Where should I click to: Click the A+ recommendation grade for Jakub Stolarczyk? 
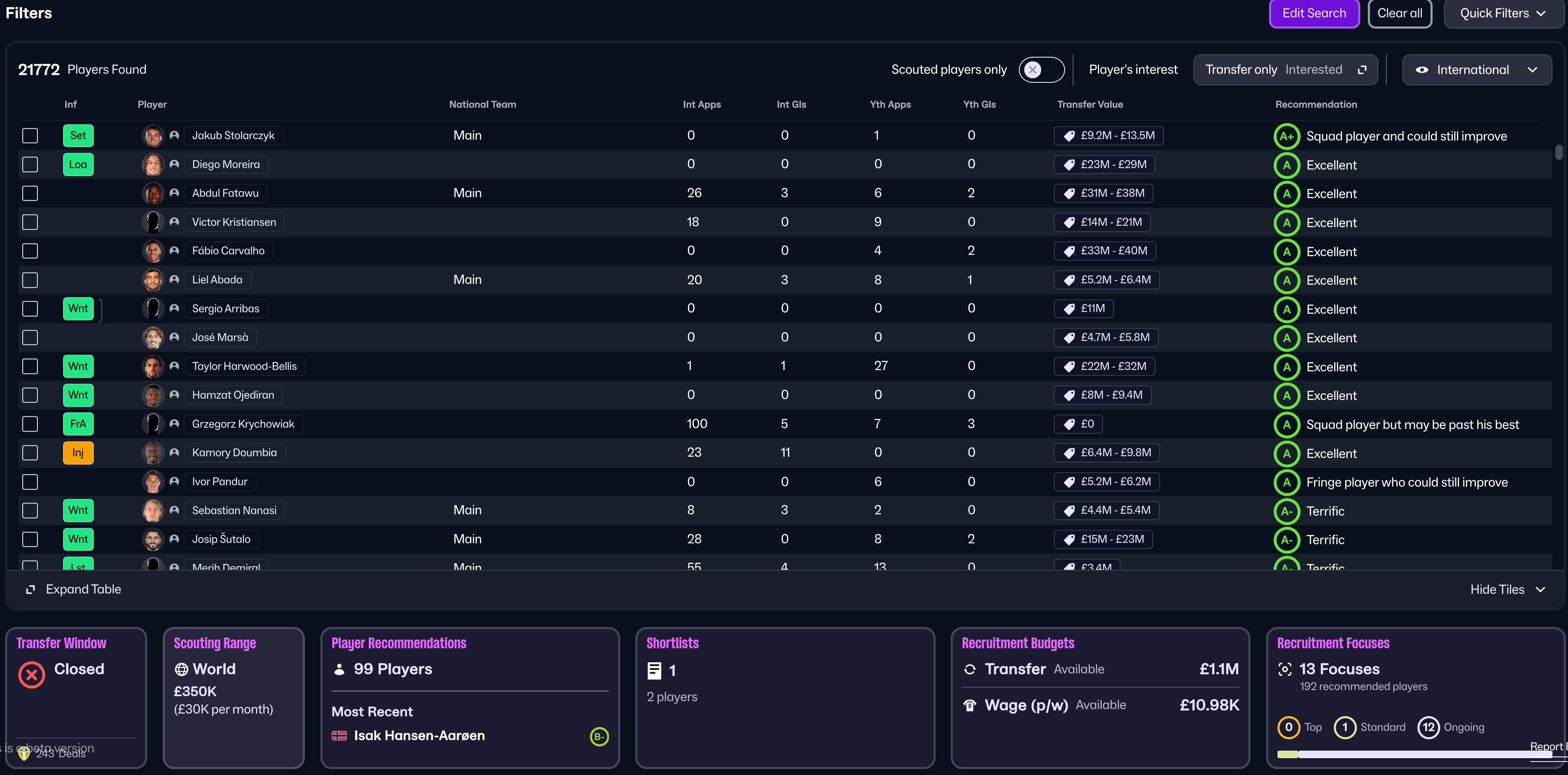click(1286, 136)
